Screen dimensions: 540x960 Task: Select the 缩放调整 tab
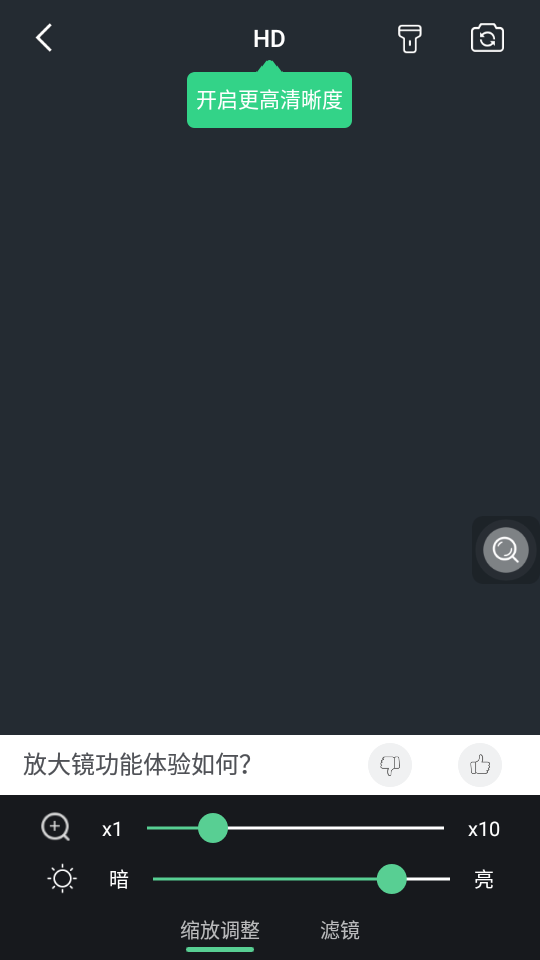[220, 931]
